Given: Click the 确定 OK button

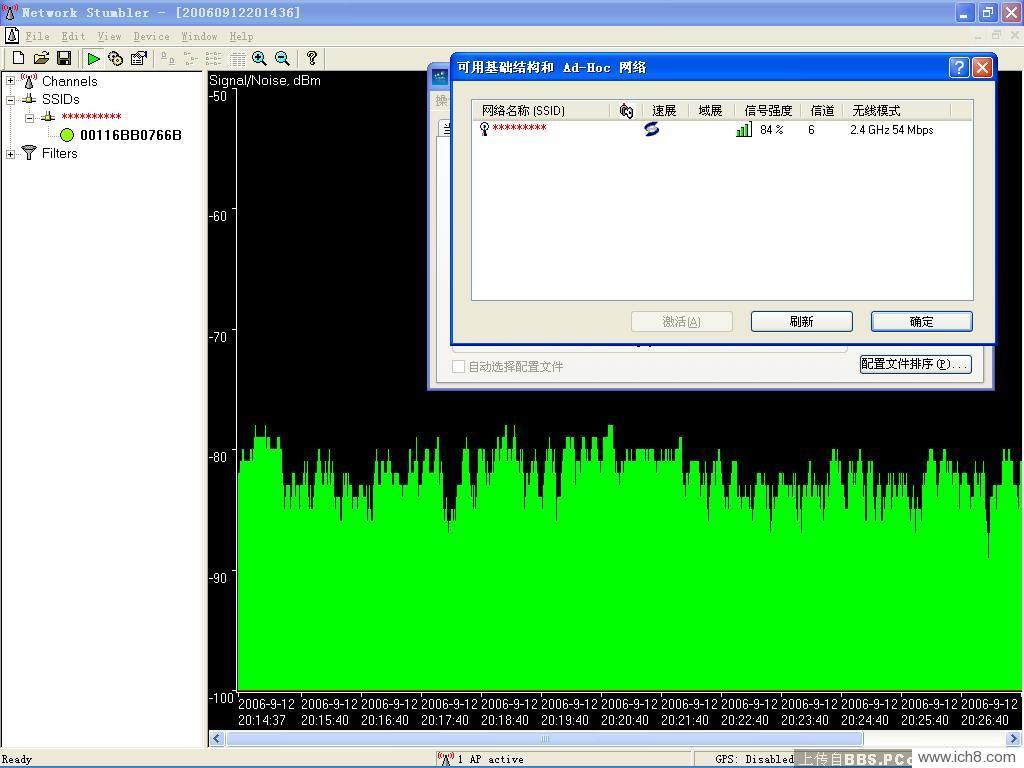Looking at the screenshot, I should (921, 321).
